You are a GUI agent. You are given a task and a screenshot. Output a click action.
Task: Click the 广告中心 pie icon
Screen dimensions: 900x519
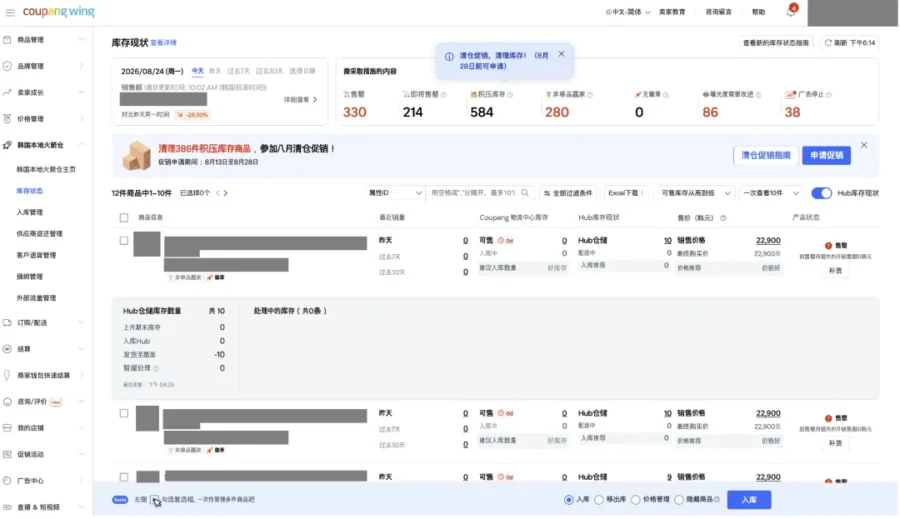click(7, 481)
